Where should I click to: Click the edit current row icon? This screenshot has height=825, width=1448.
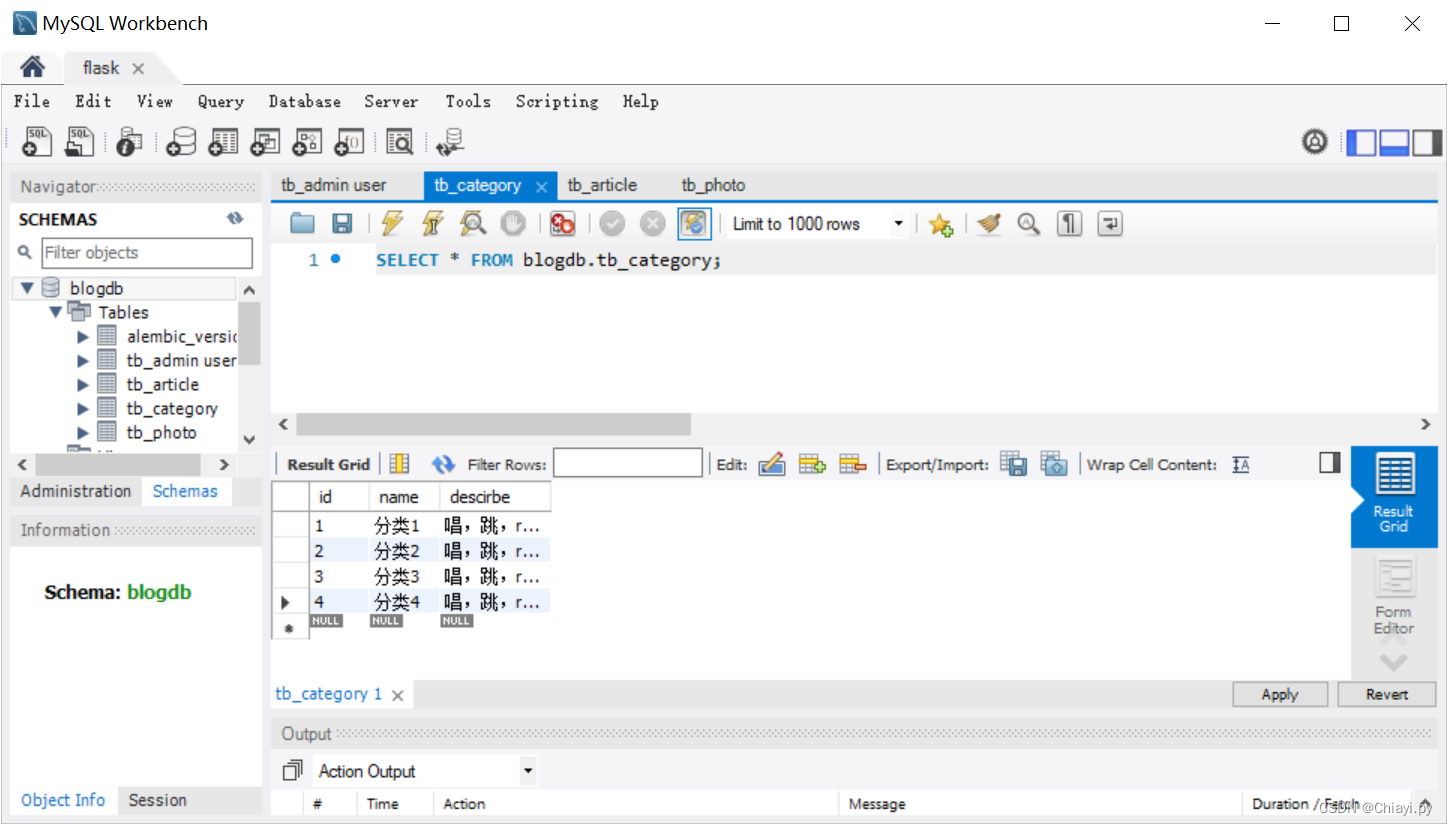coord(772,464)
